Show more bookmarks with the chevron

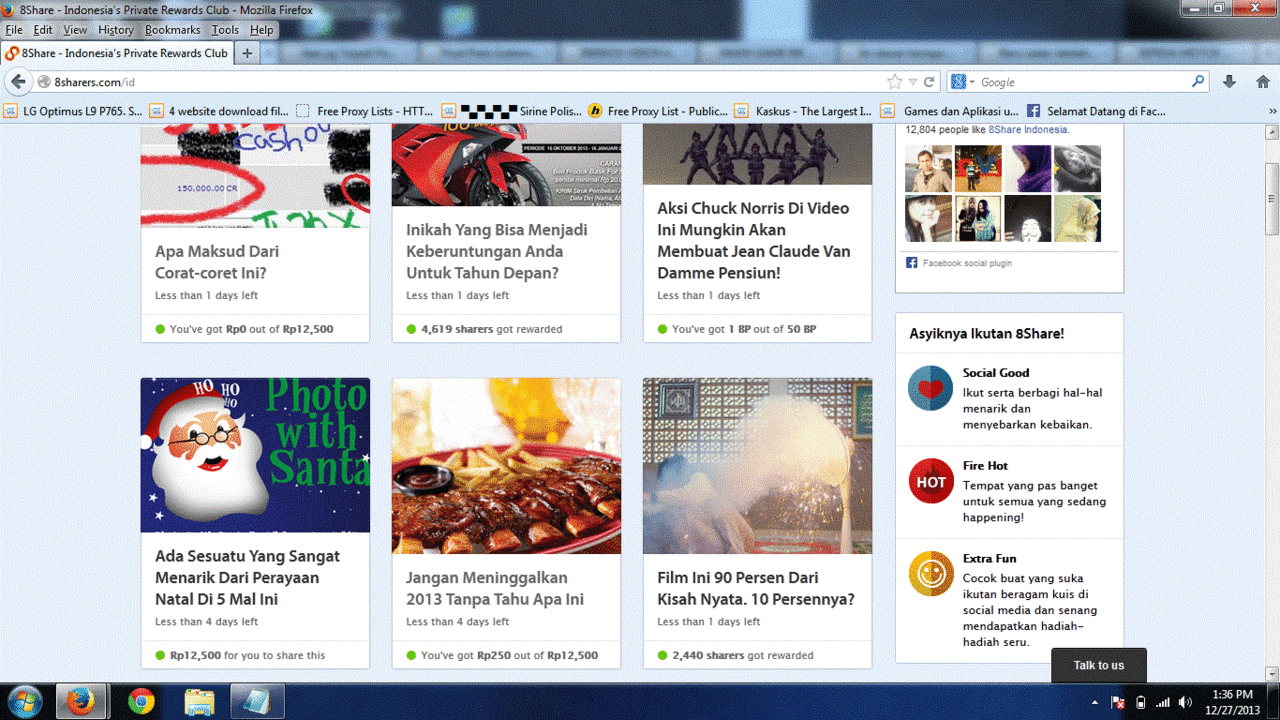(1272, 111)
